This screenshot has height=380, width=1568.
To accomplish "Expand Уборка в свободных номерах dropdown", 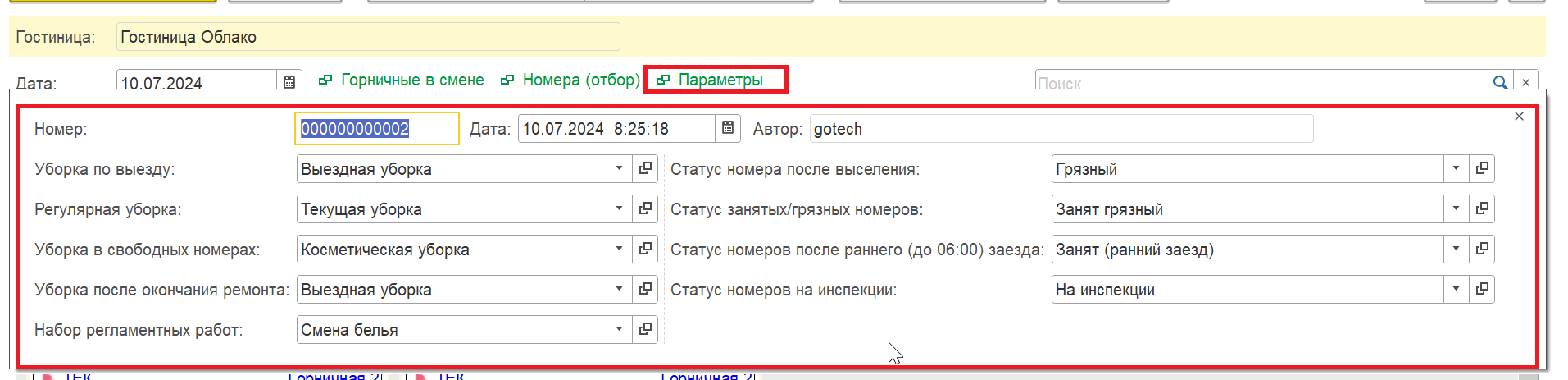I will (x=619, y=249).
